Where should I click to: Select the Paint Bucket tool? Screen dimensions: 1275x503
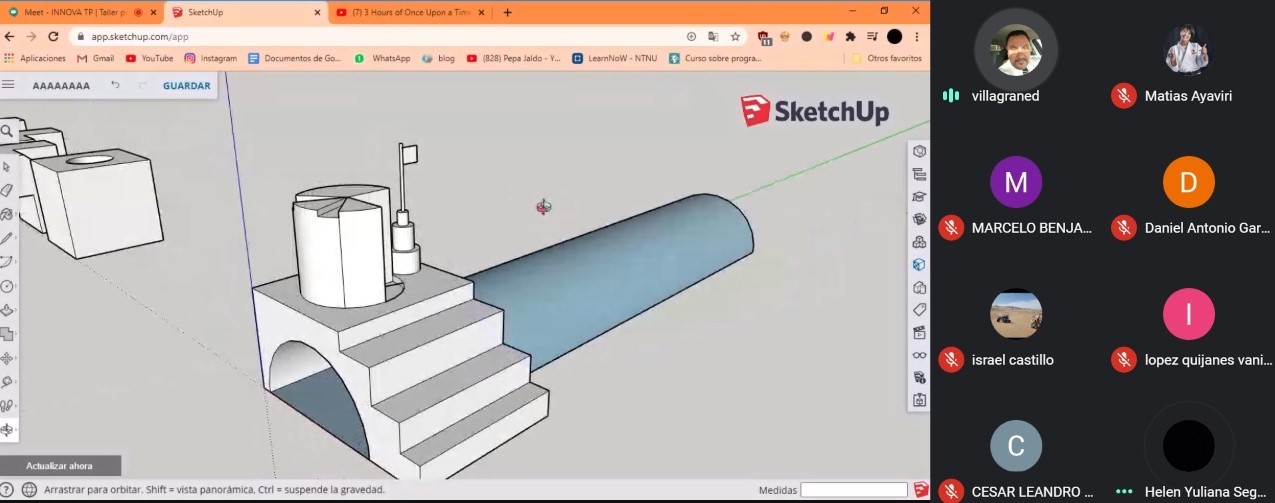pos(7,214)
